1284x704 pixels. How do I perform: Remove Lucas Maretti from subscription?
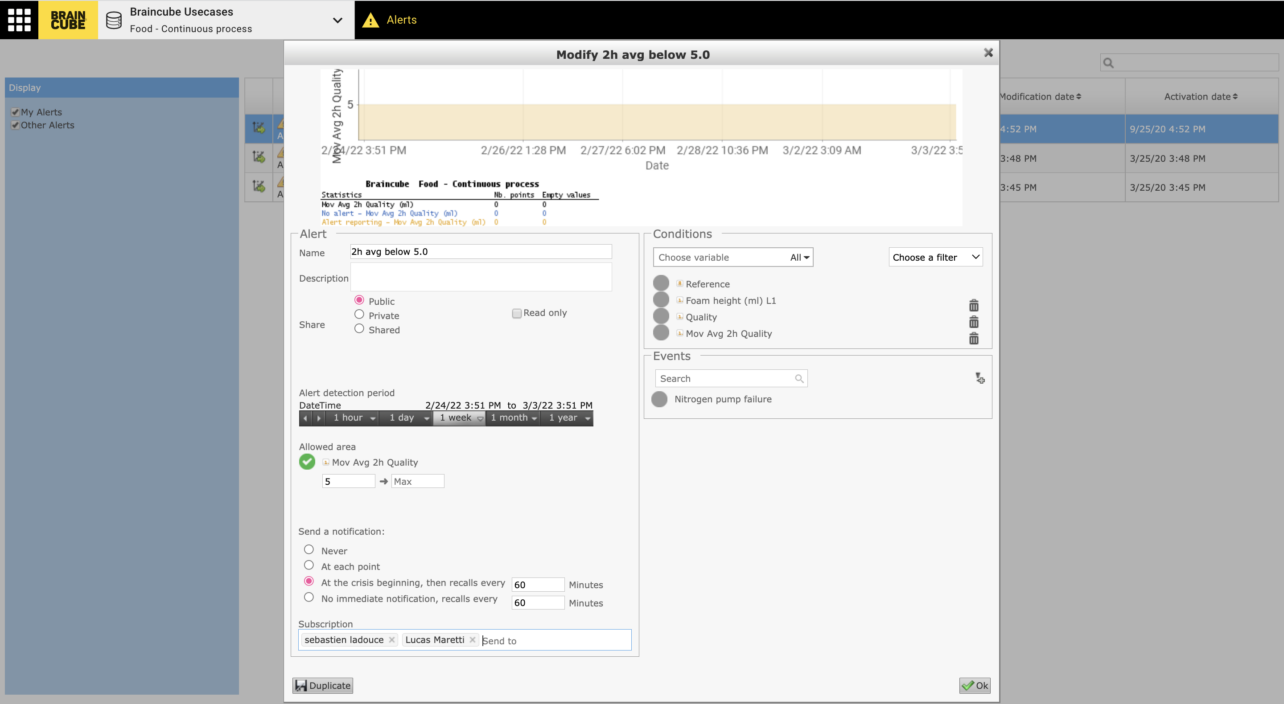[473, 640]
